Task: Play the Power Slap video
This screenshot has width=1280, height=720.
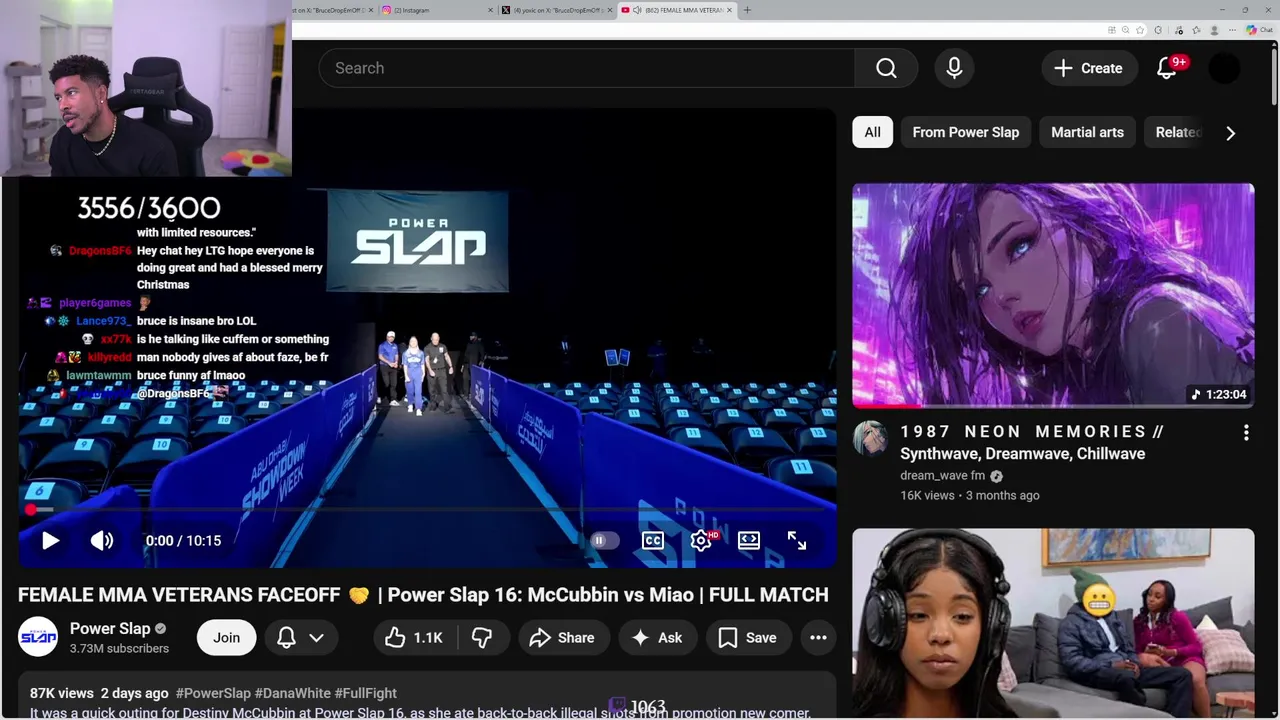Action: coord(50,541)
